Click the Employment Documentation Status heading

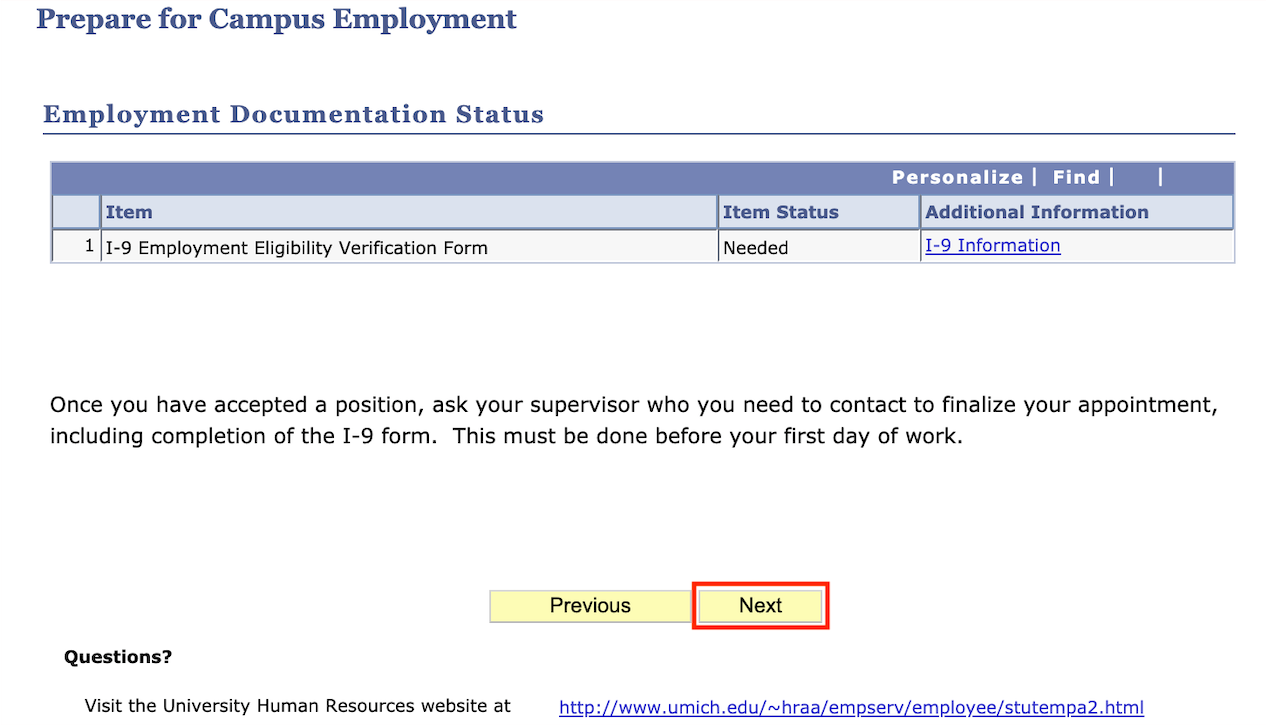click(293, 114)
